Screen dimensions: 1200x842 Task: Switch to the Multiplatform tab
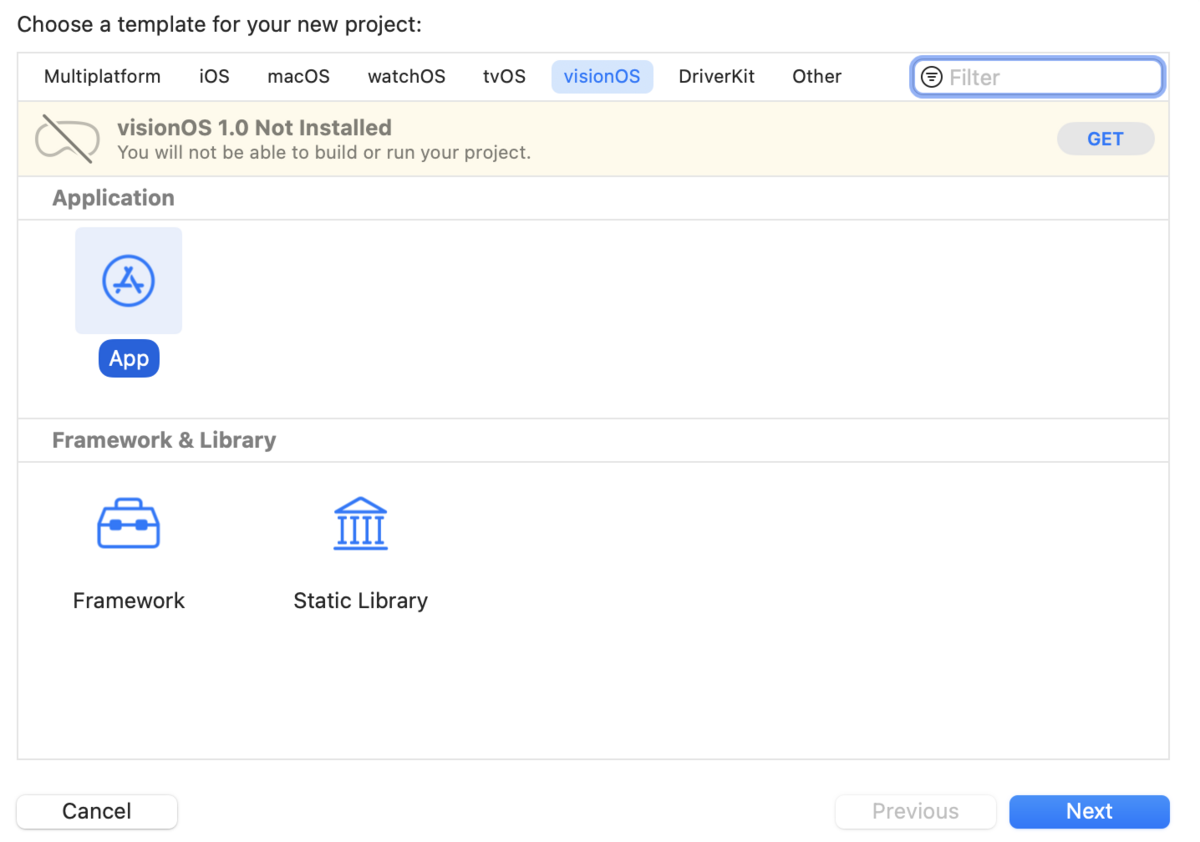click(102, 77)
